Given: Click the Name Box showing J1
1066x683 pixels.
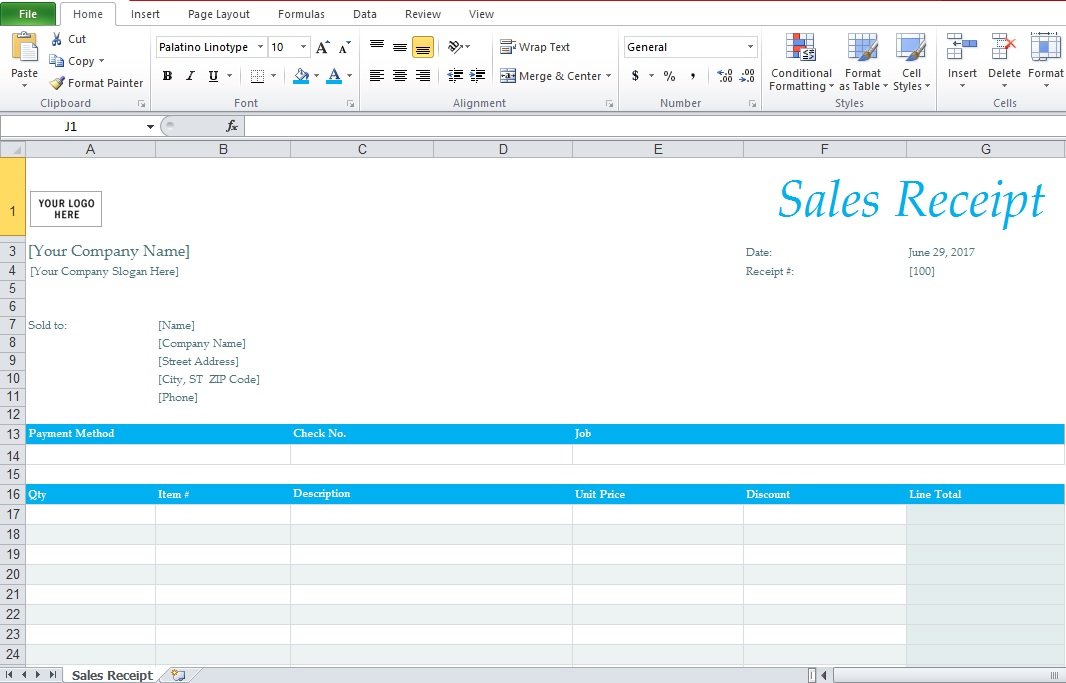Looking at the screenshot, I should (71, 126).
